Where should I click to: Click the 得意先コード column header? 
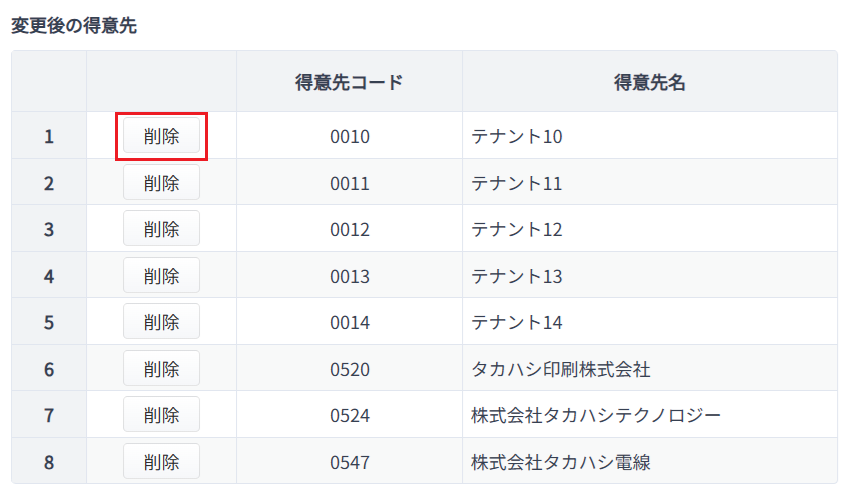tap(349, 82)
